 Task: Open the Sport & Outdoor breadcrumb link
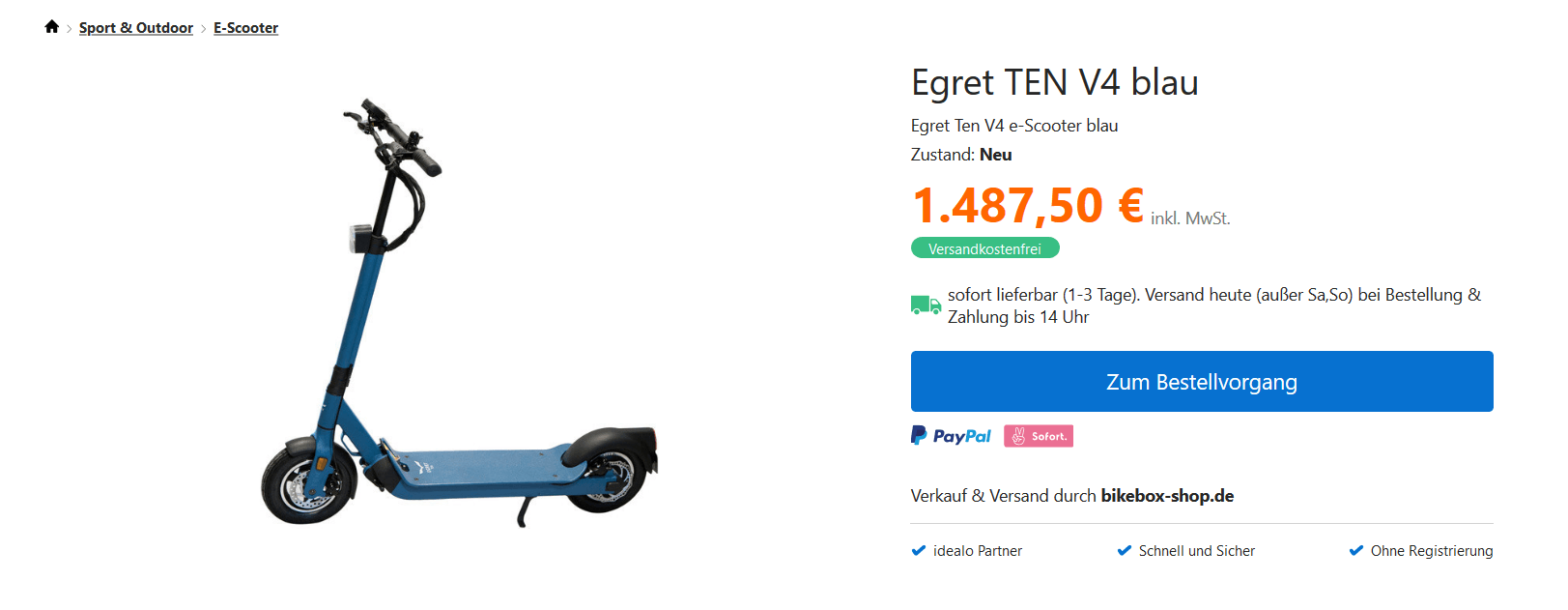tap(136, 28)
